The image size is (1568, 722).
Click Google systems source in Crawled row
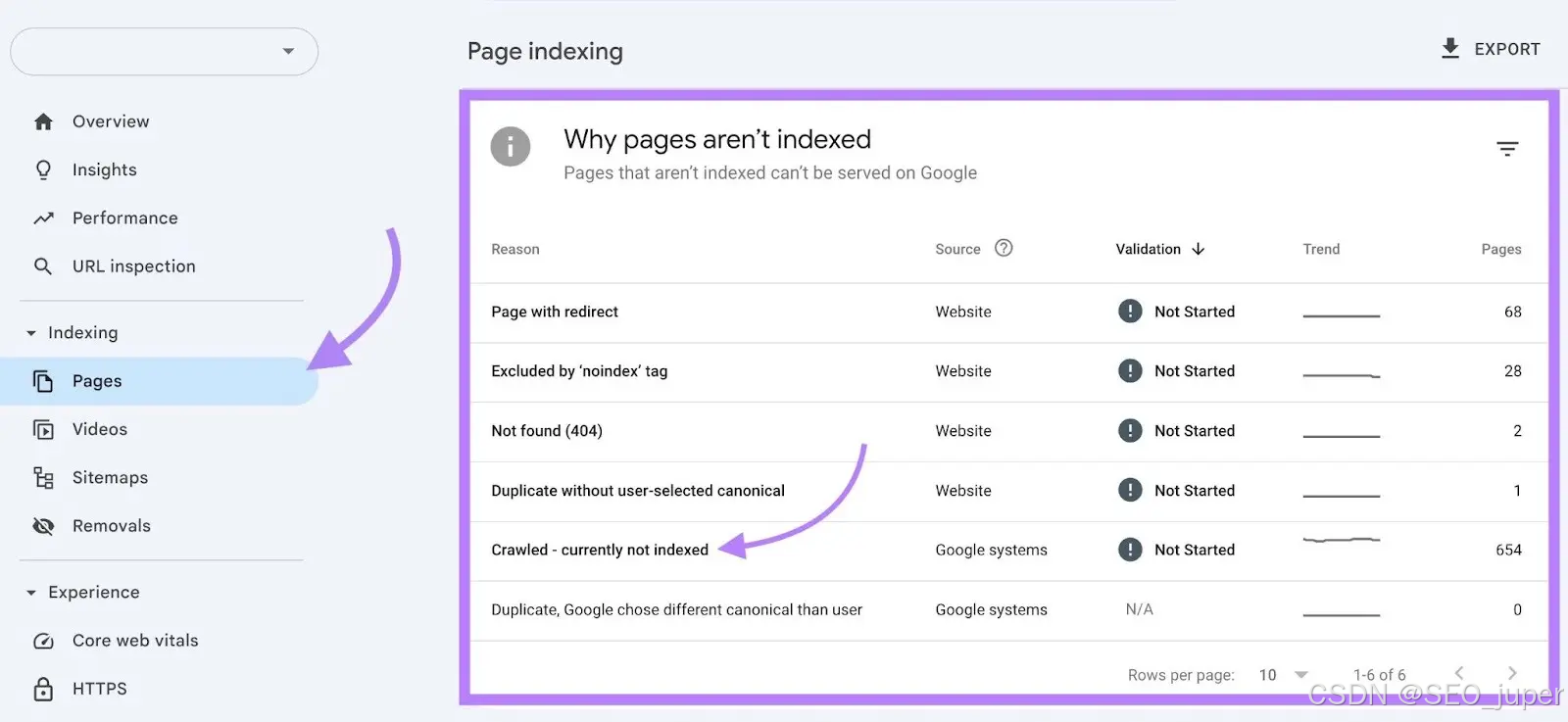click(991, 550)
